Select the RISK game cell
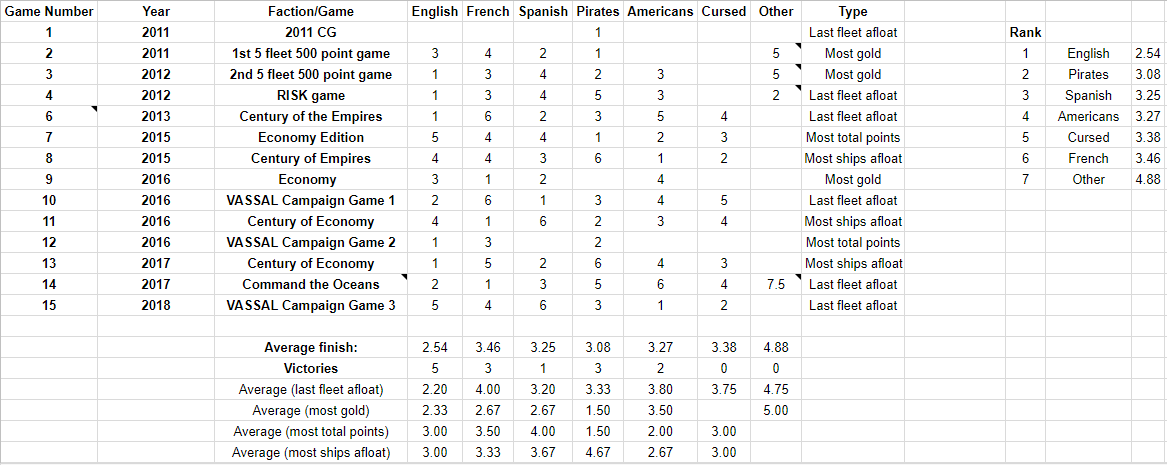1167x465 pixels. (311, 95)
